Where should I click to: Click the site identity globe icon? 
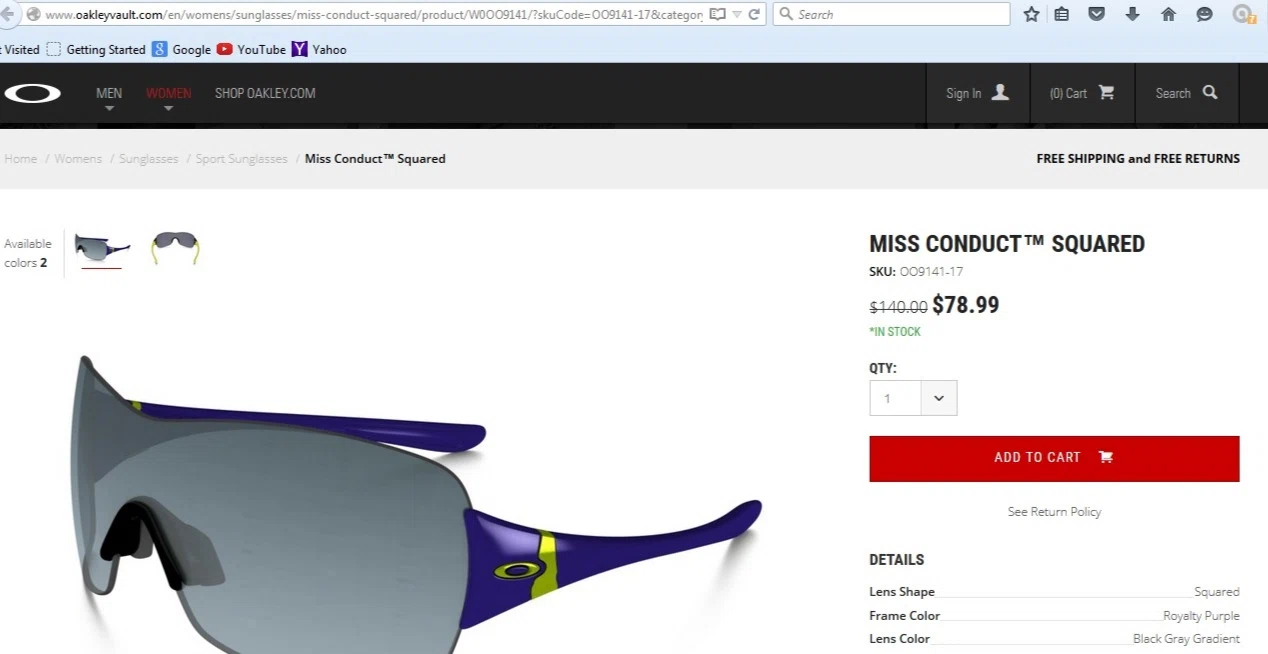(x=33, y=14)
